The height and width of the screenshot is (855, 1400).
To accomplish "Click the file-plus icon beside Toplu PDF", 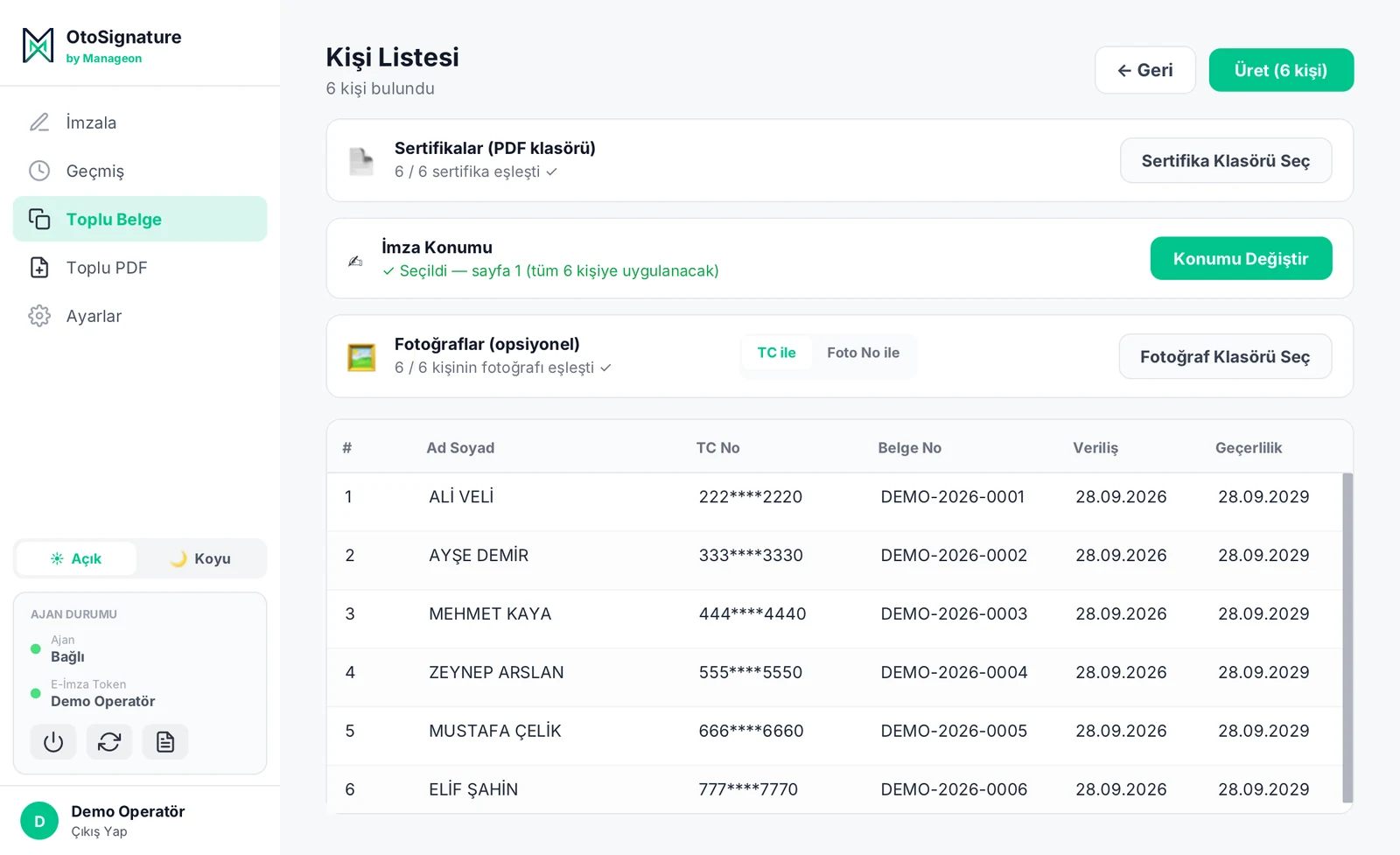I will [39, 268].
